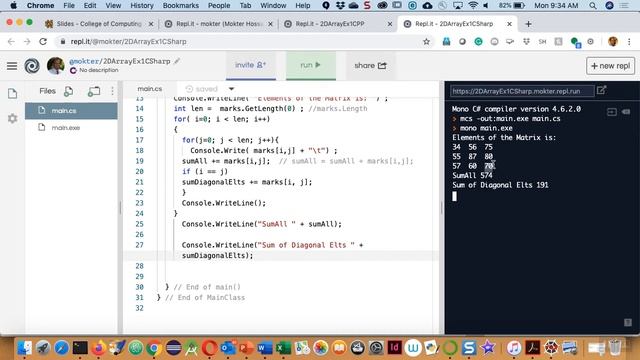Click 'Console.WriteLine();' on line 23

pos(224,203)
